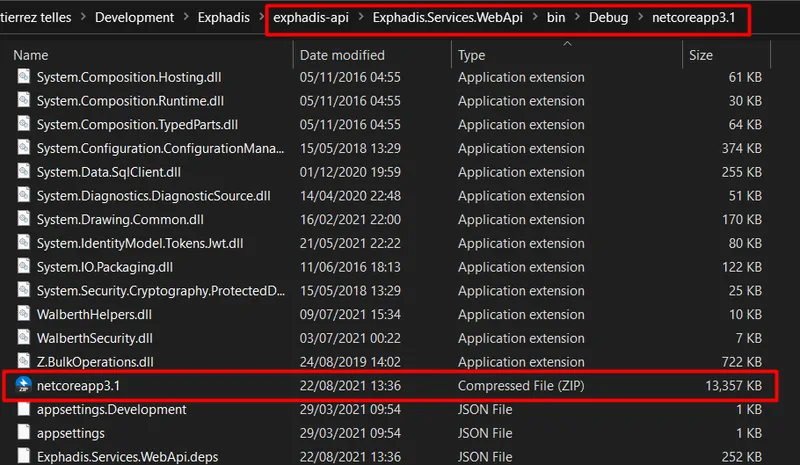Click the System.Composition.TypedParts.dll file icon
800x465 pixels.
click(x=23, y=124)
